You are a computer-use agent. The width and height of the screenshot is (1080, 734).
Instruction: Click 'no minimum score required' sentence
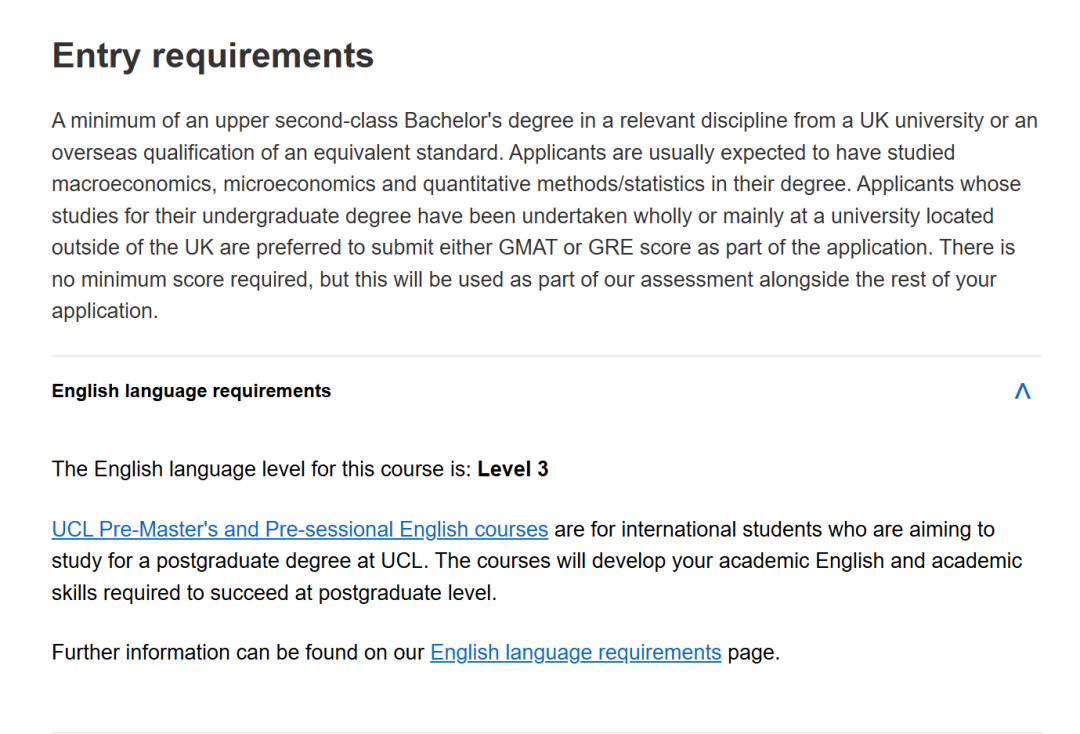click(x=180, y=279)
